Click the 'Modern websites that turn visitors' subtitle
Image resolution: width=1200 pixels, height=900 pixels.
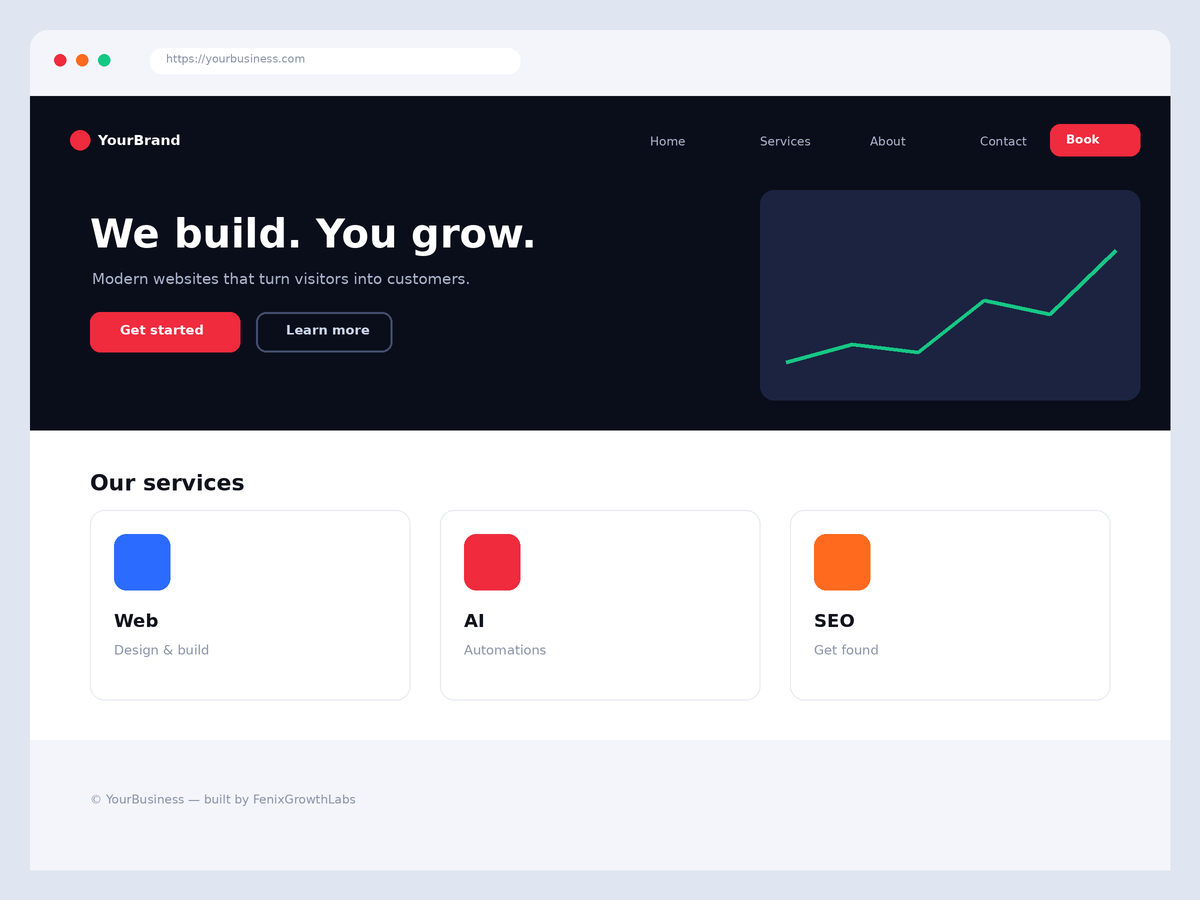pos(281,279)
